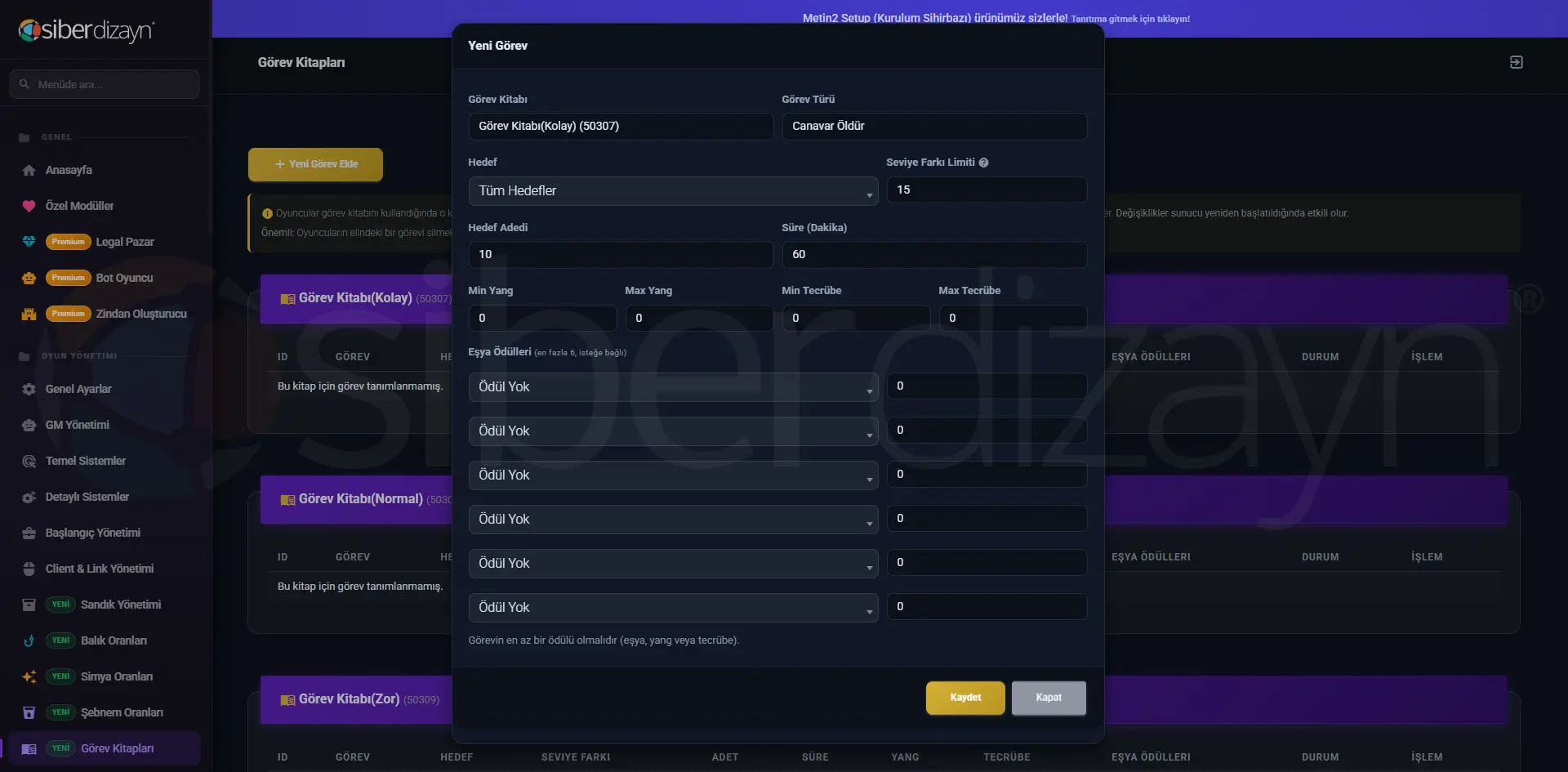
Task: Click the search magnifier icon in sidebar
Action: (x=24, y=84)
